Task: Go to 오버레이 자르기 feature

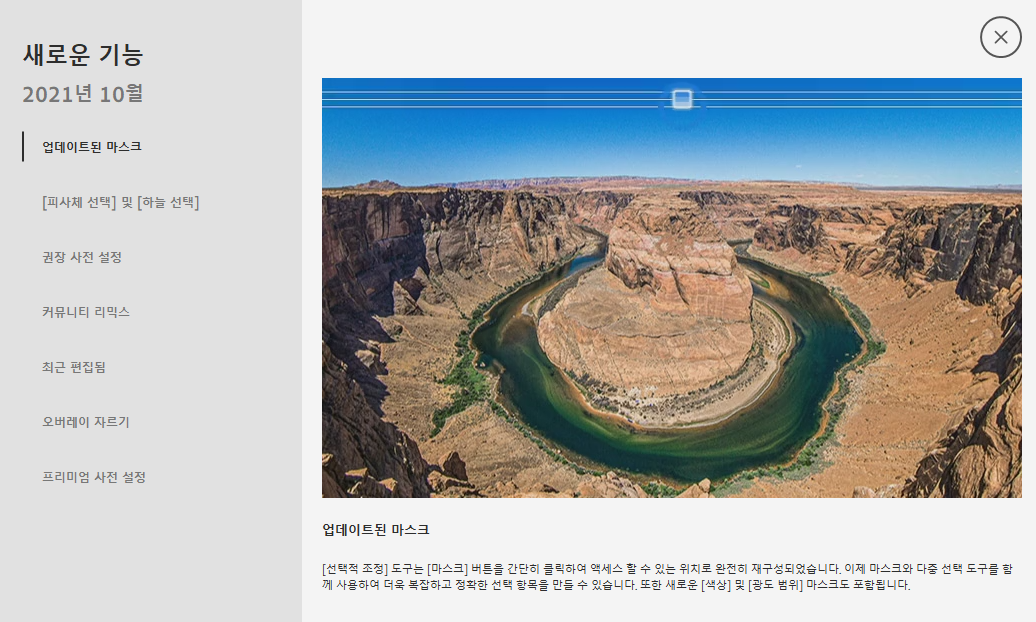Action: pyautogui.click(x=86, y=422)
